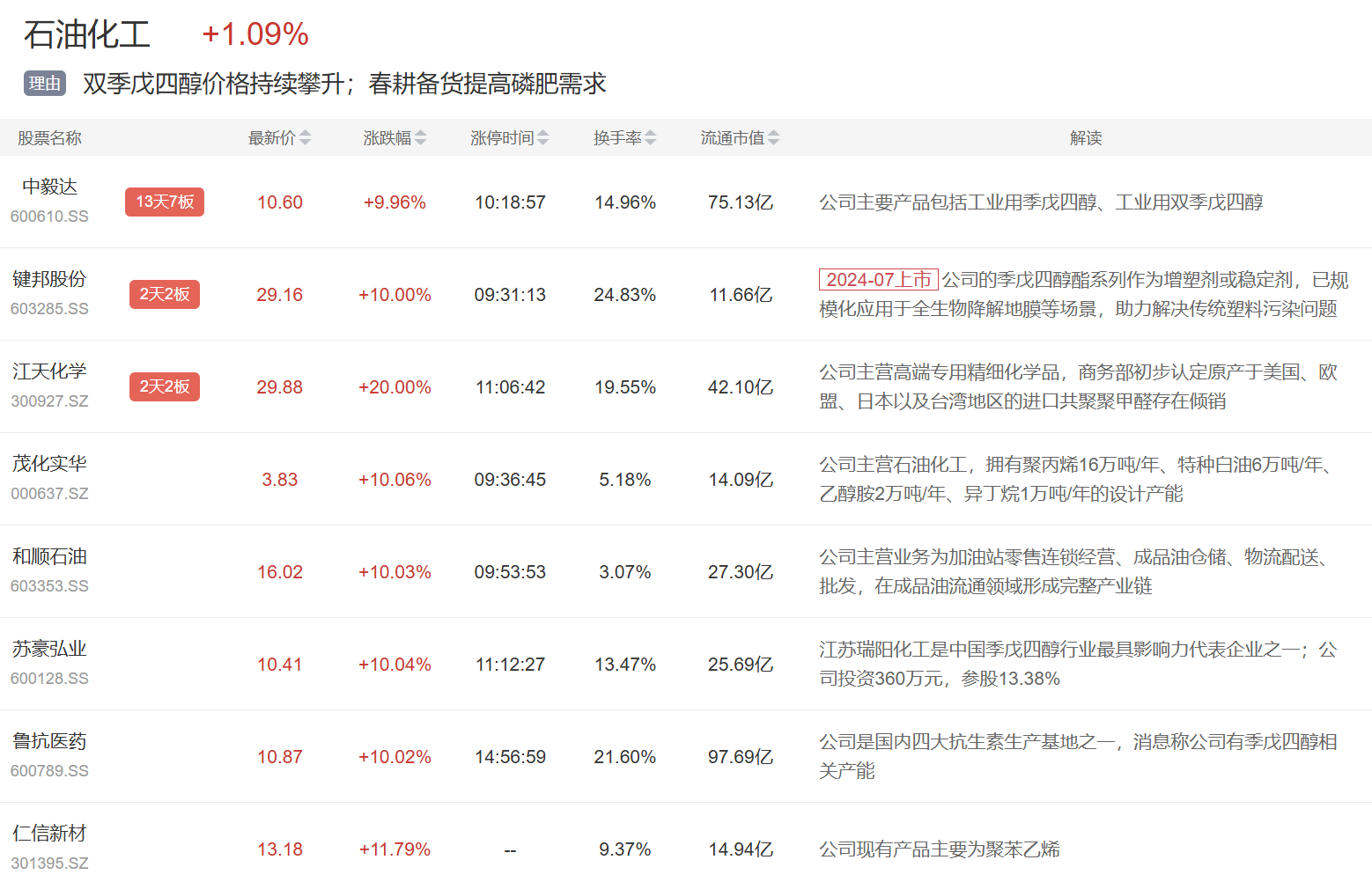This screenshot has height=882, width=1372.
Task: Open stock 中毅达 details
Action: click(49, 187)
